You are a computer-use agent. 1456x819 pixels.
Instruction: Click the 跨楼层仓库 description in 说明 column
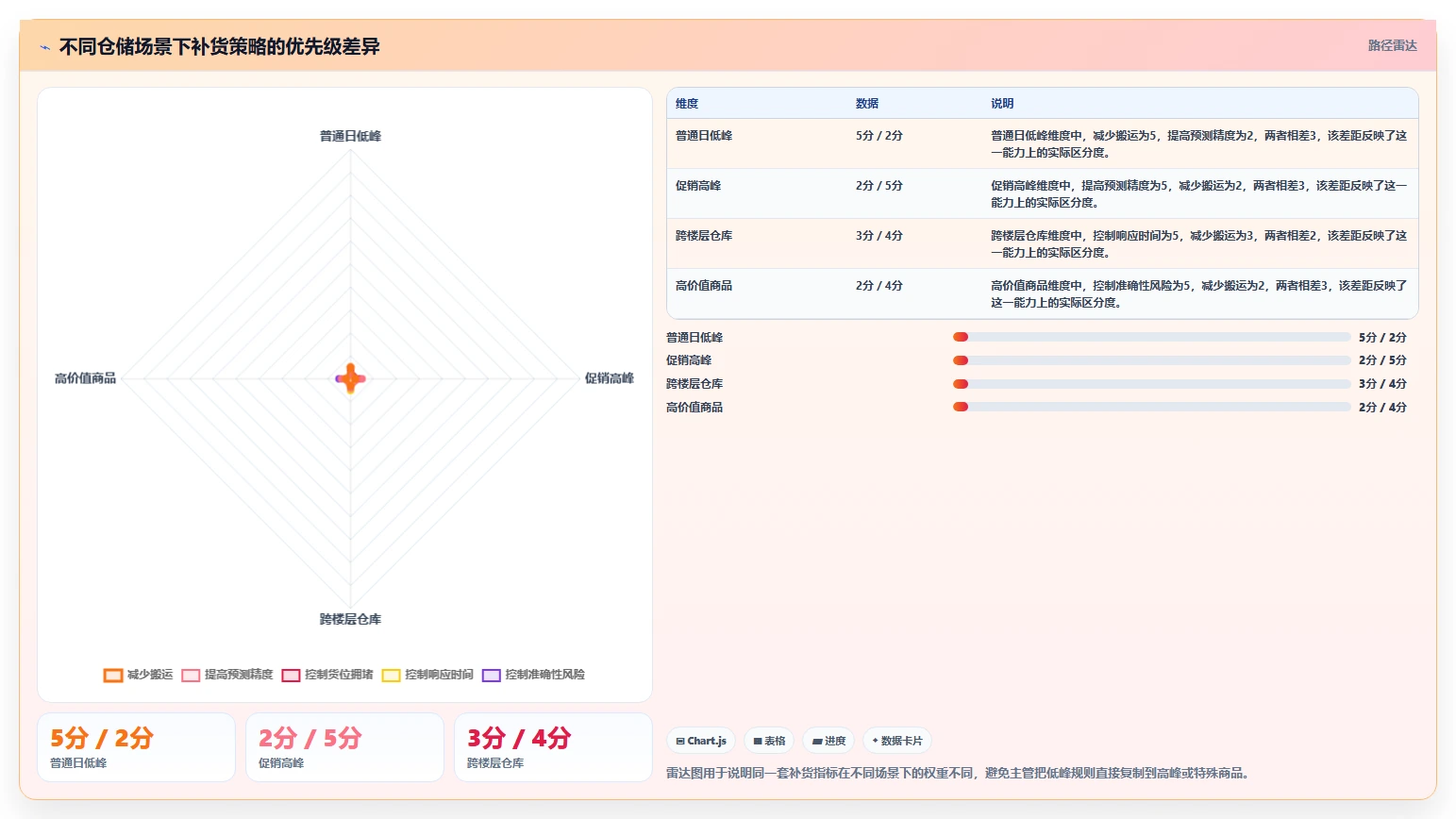(x=1198, y=244)
